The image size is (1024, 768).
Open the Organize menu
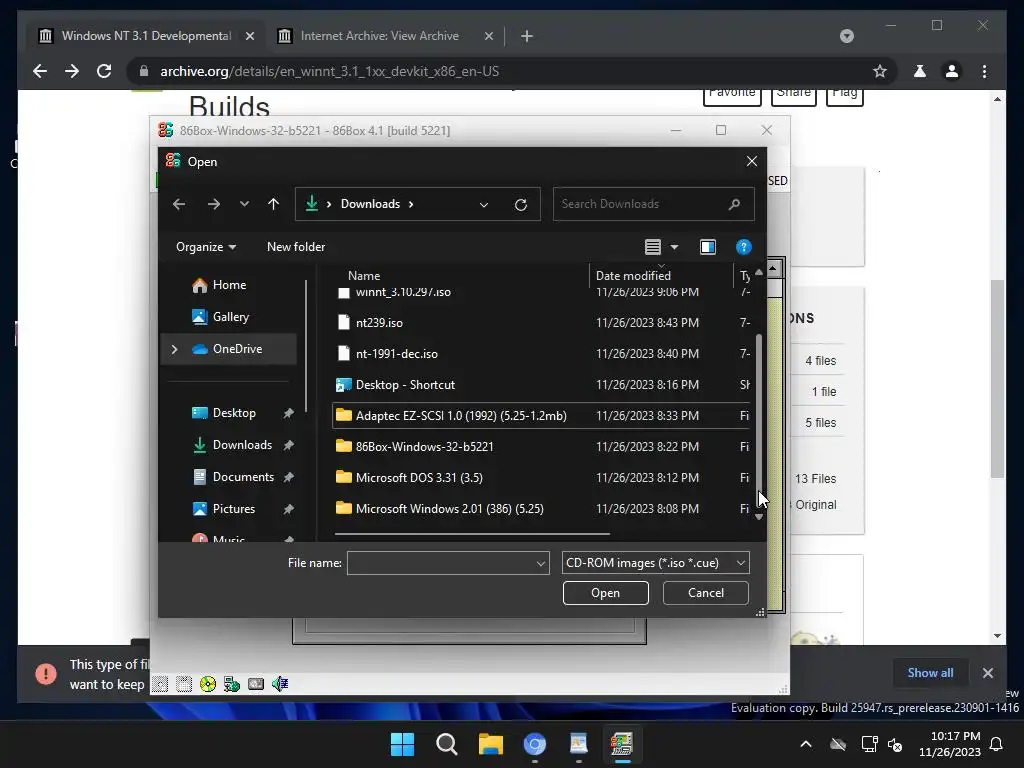point(206,247)
